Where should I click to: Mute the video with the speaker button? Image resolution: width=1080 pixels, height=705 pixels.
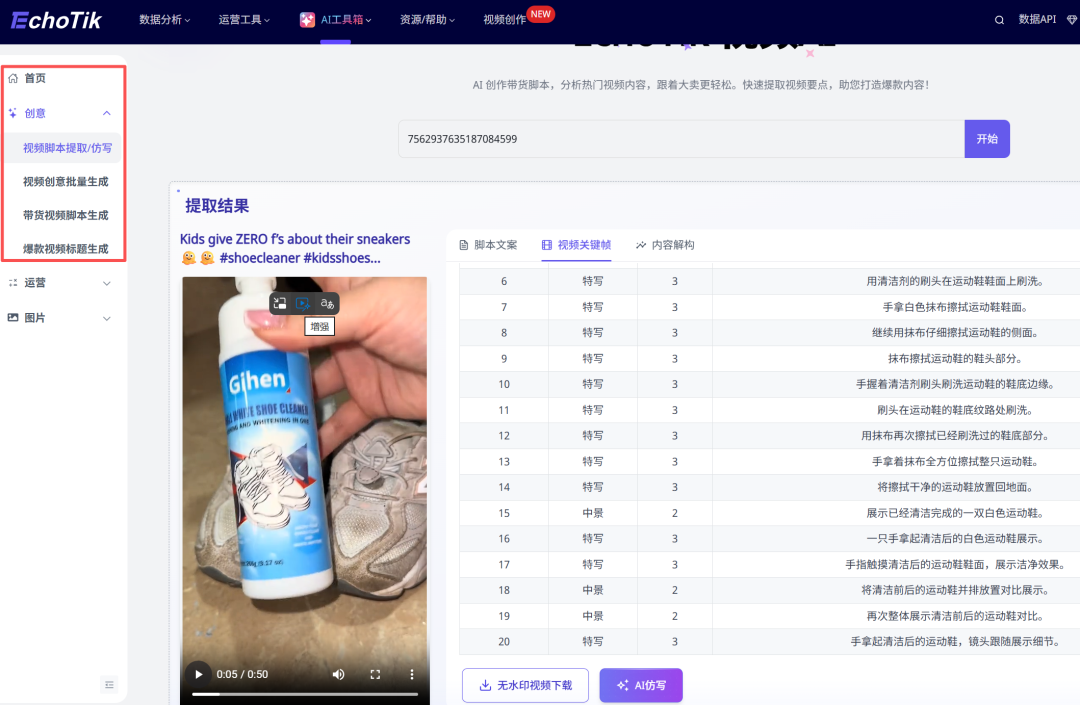pos(338,674)
